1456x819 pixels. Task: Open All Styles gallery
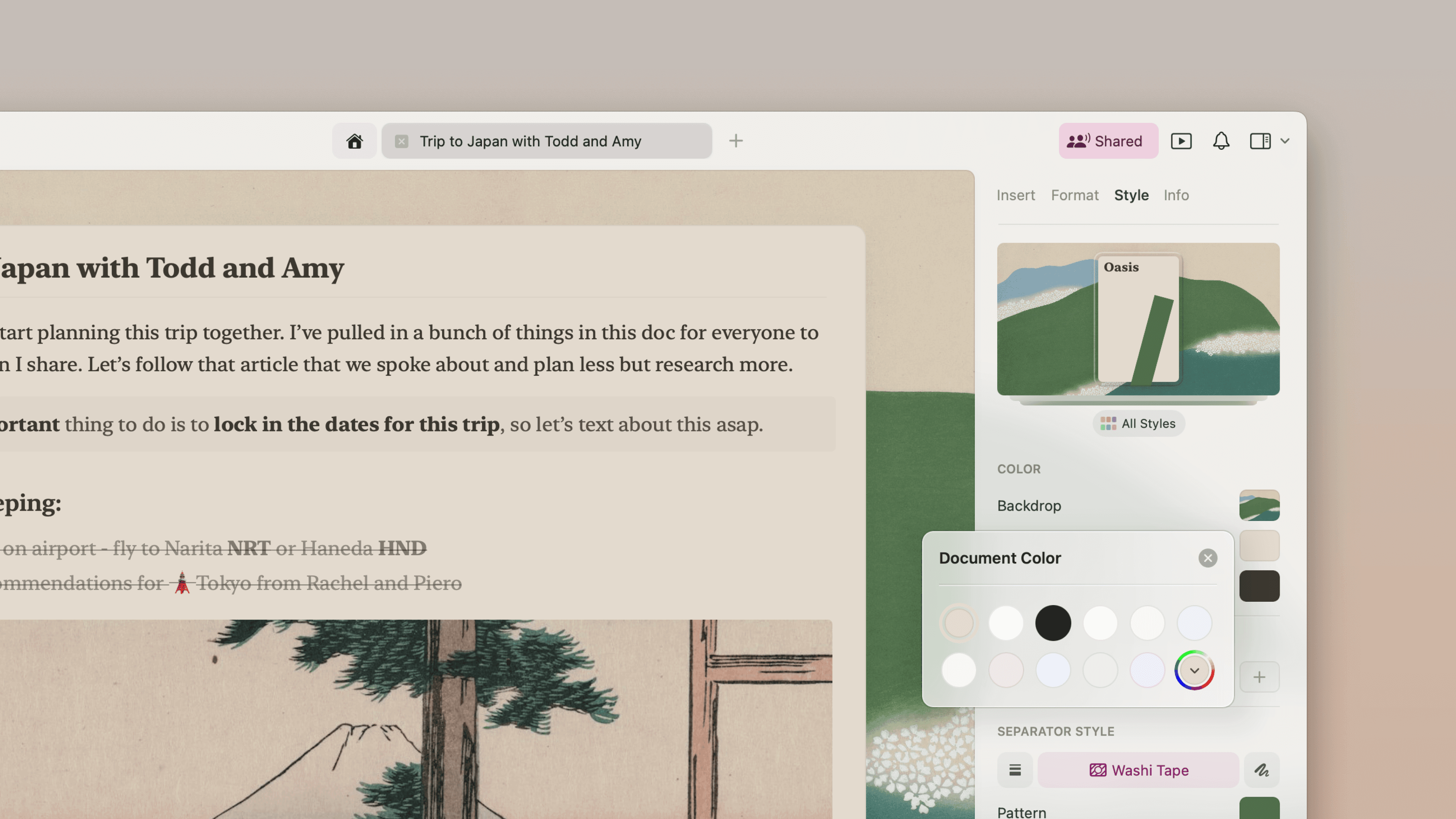pyautogui.click(x=1138, y=424)
